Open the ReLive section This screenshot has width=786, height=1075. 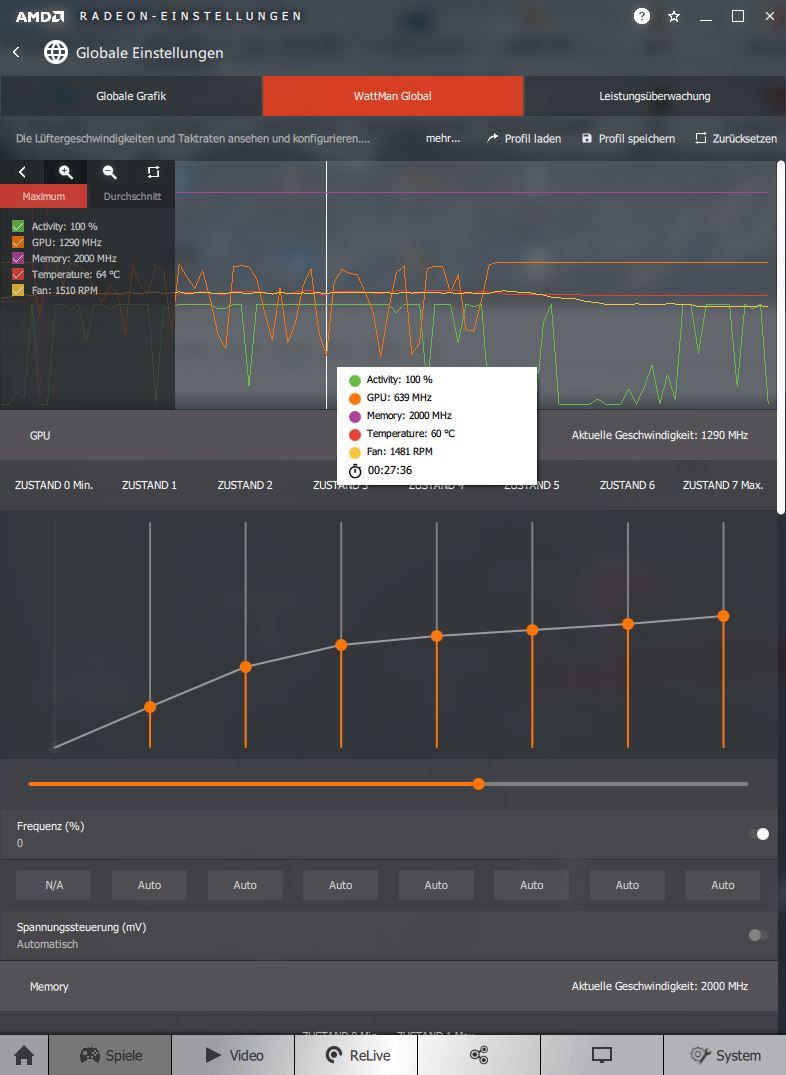[357, 1055]
